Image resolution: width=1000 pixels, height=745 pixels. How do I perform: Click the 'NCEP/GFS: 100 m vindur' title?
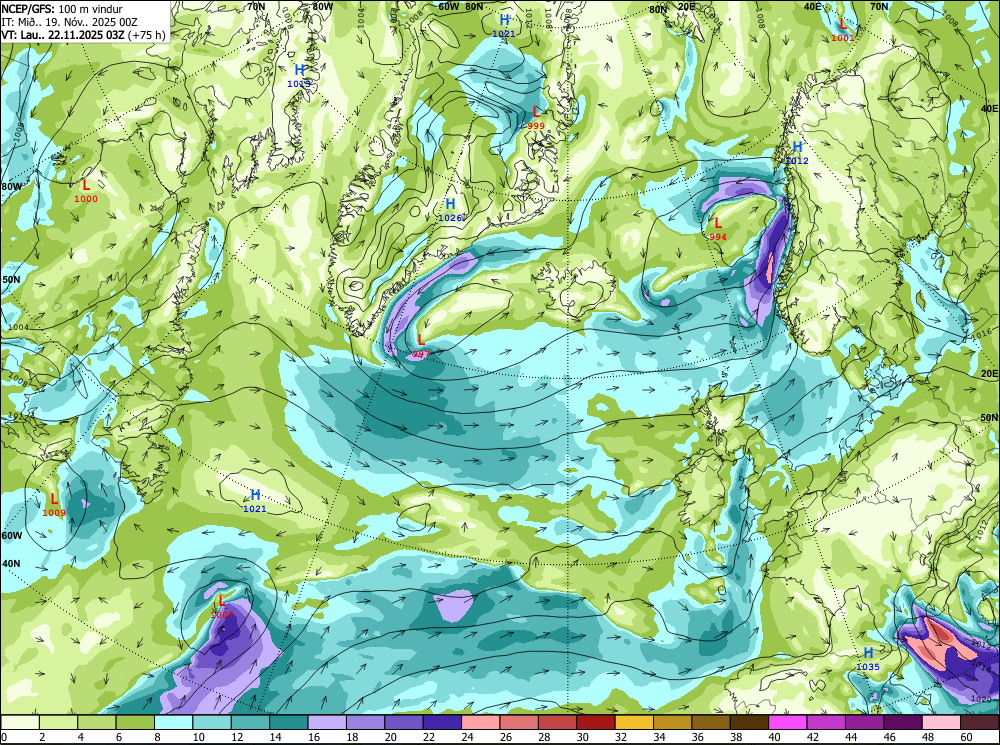point(62,9)
